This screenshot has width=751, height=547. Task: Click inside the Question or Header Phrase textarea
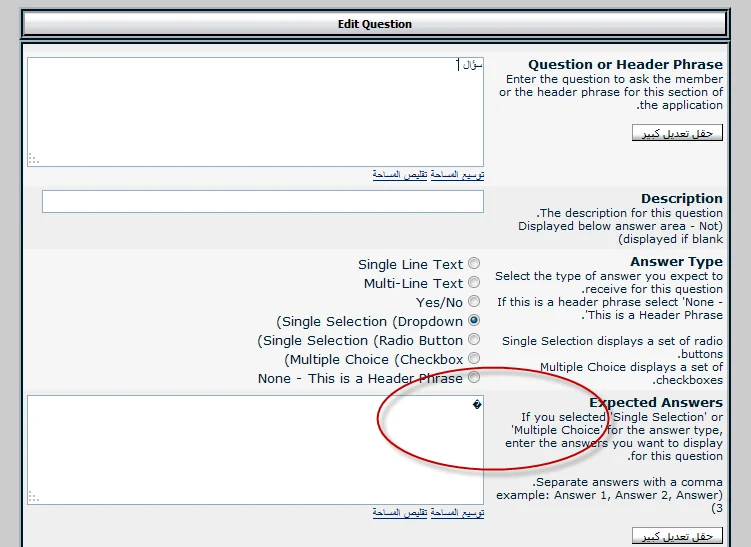[255, 111]
